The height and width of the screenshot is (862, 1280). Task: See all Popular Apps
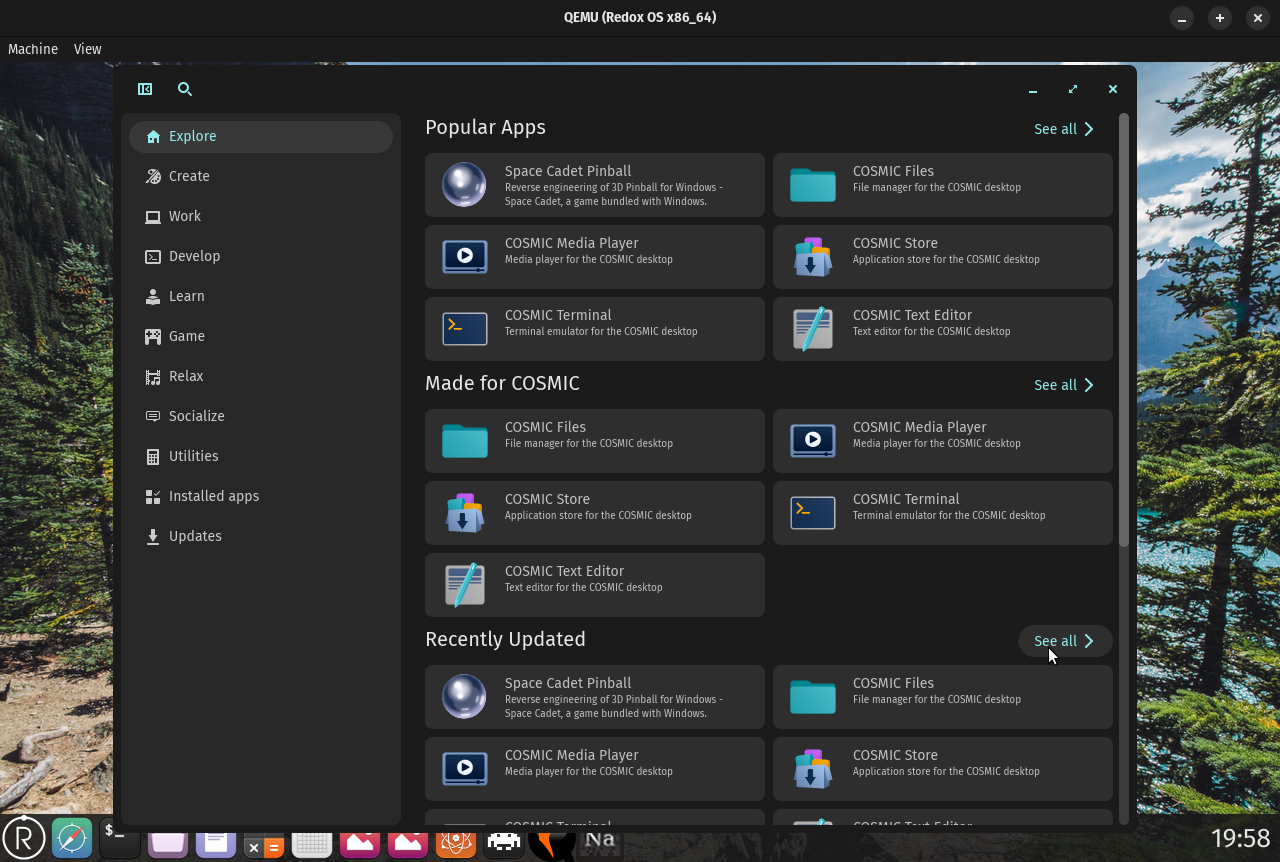click(x=1065, y=129)
